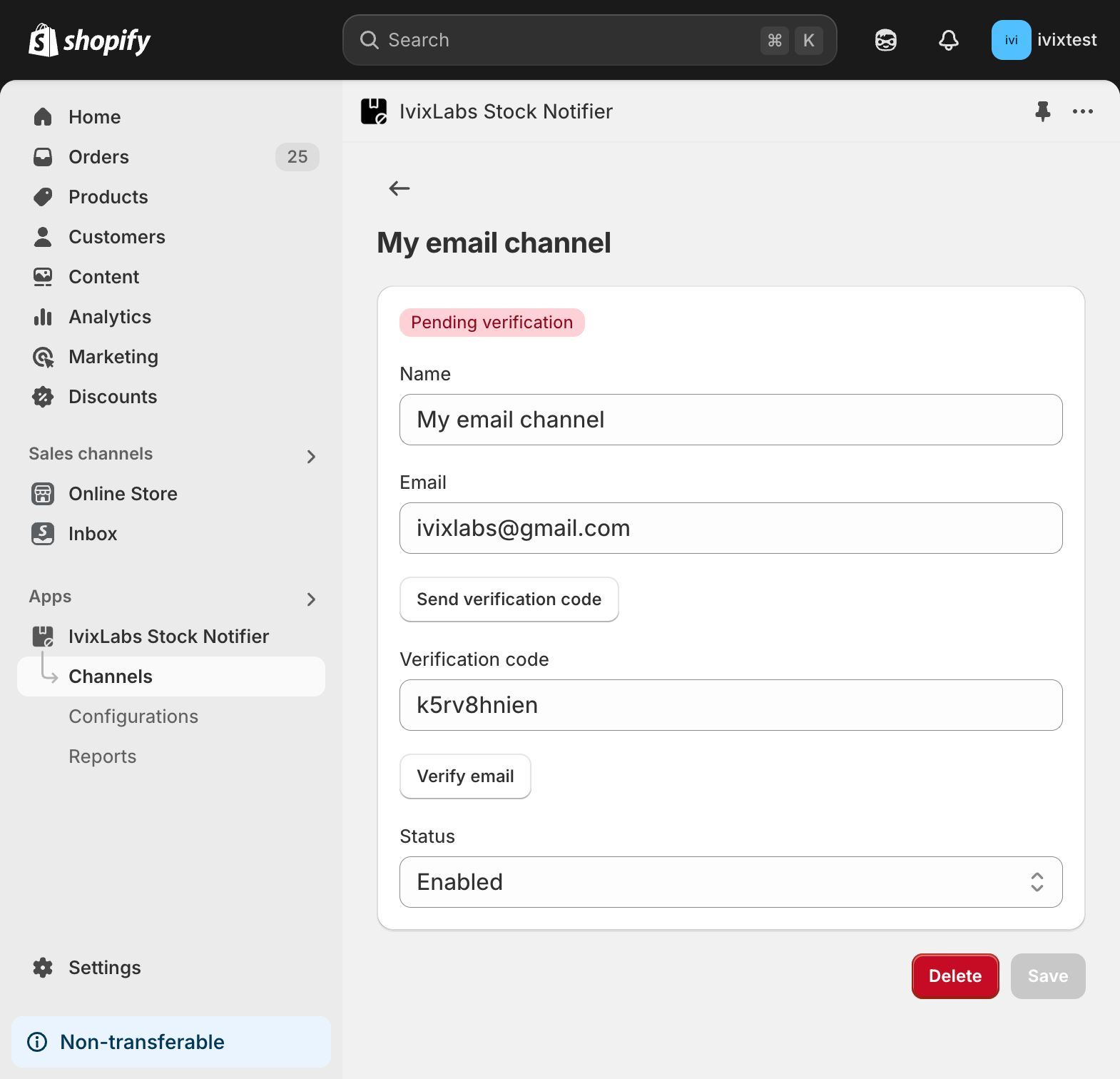Open Content in the sidebar
This screenshot has height=1079, width=1120.
[171, 277]
